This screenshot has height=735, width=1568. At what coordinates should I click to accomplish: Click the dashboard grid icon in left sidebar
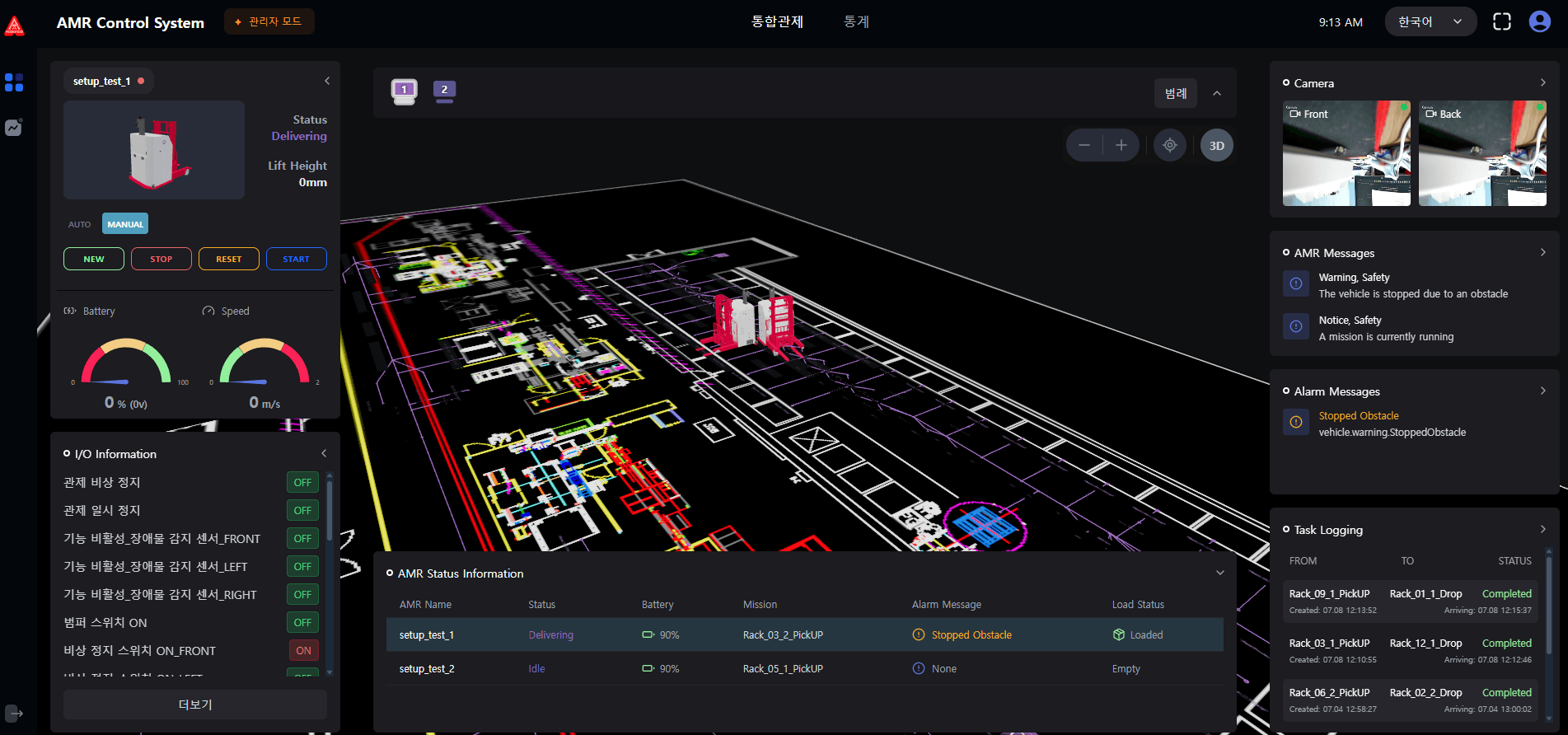[14, 82]
